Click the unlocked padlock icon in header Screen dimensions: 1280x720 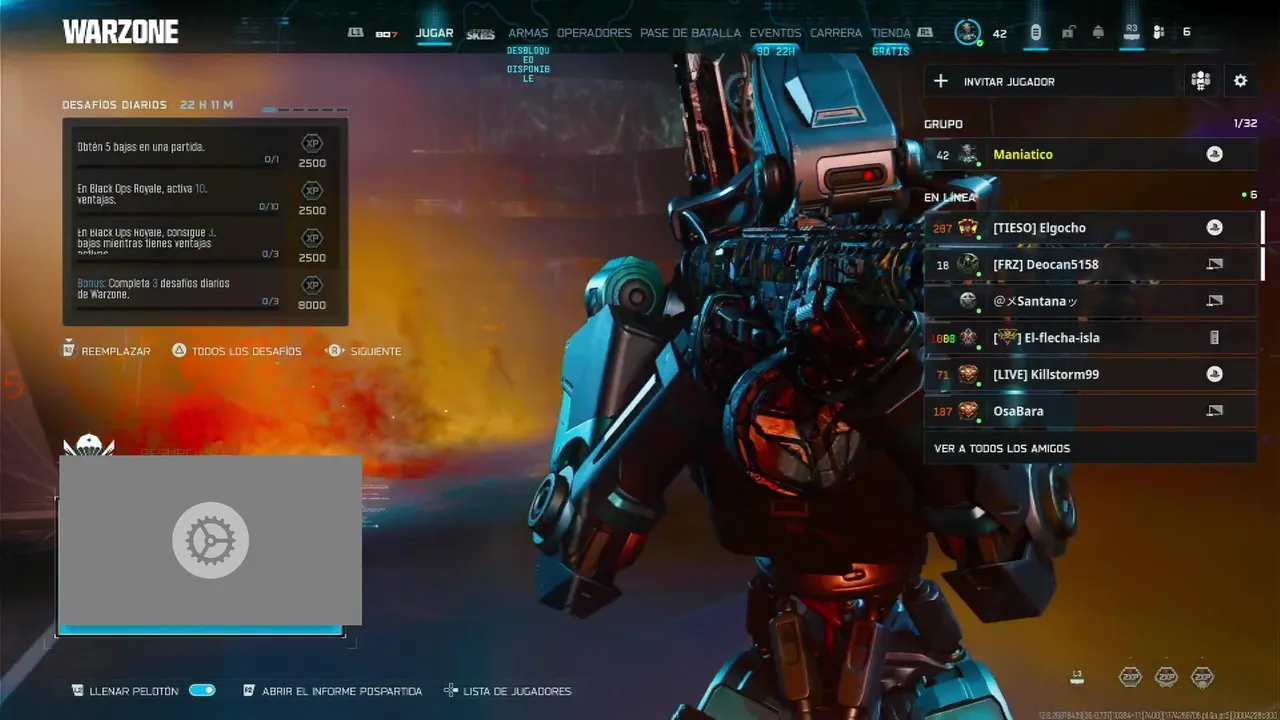(1067, 32)
